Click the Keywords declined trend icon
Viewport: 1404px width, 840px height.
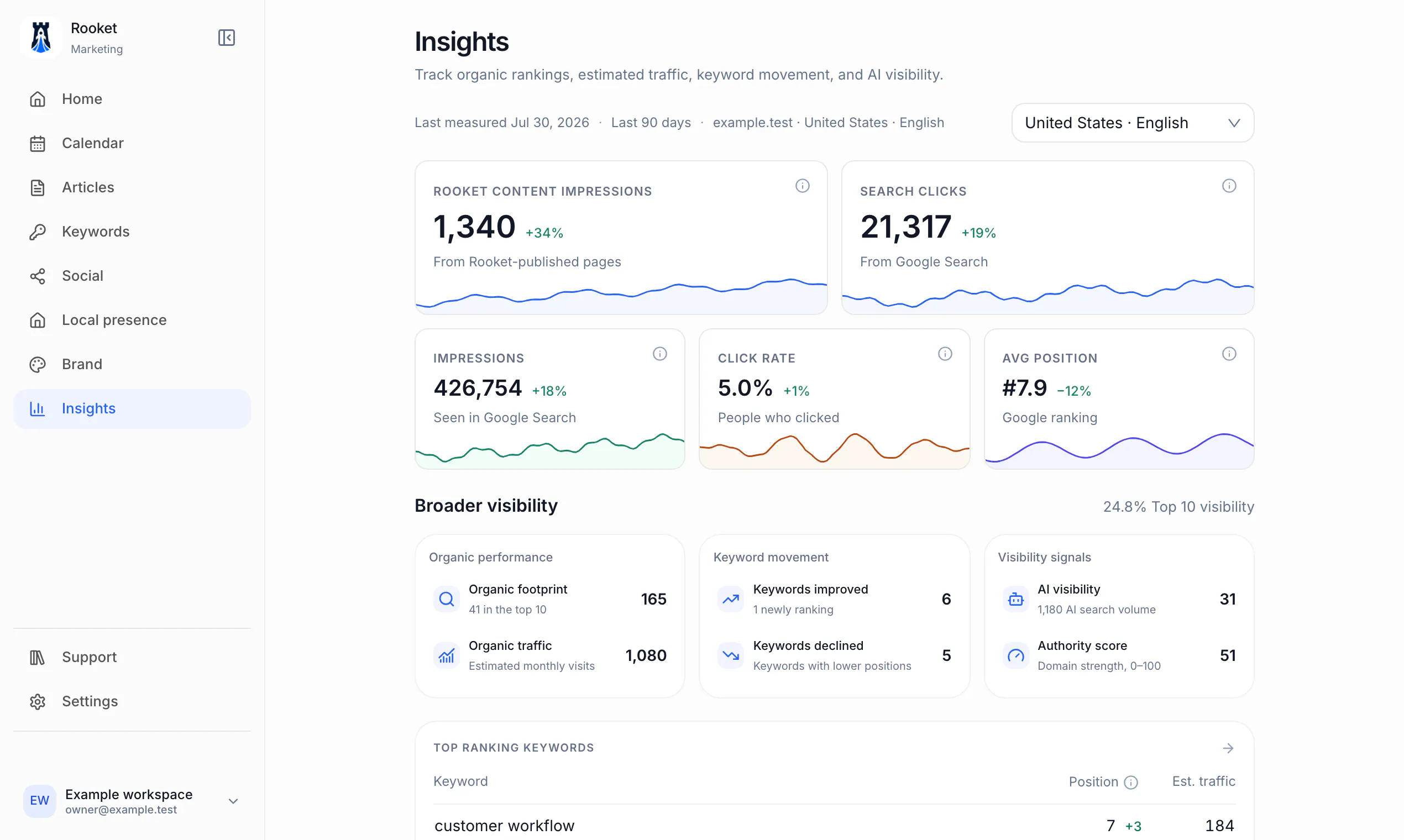[731, 655]
